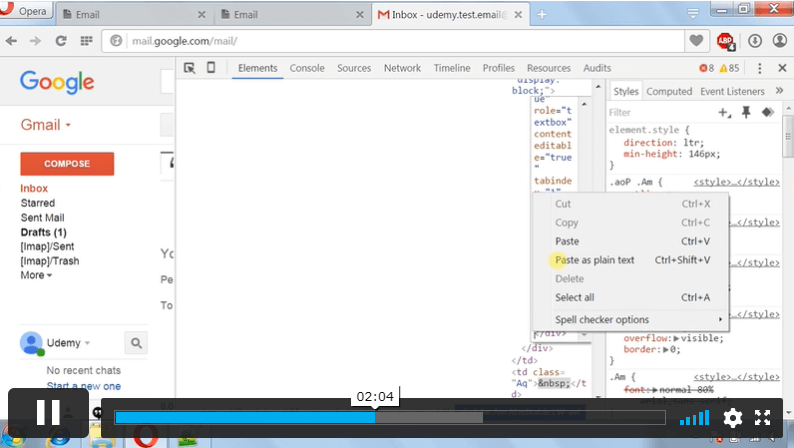Screen dimensions: 794x448
Task: Click the .aoP .Am style source link
Action: [736, 182]
